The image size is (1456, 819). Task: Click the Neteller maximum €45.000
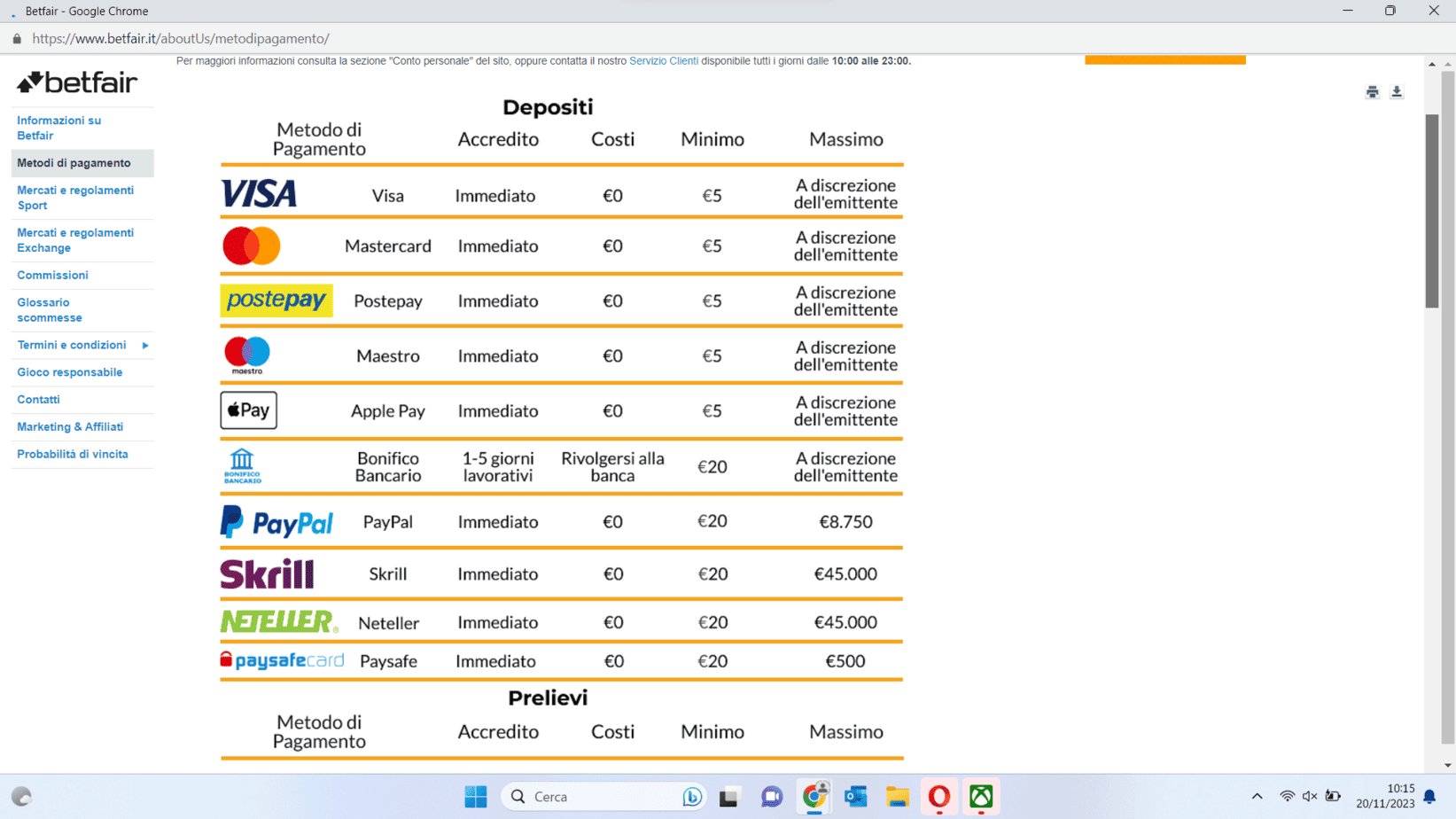[845, 622]
